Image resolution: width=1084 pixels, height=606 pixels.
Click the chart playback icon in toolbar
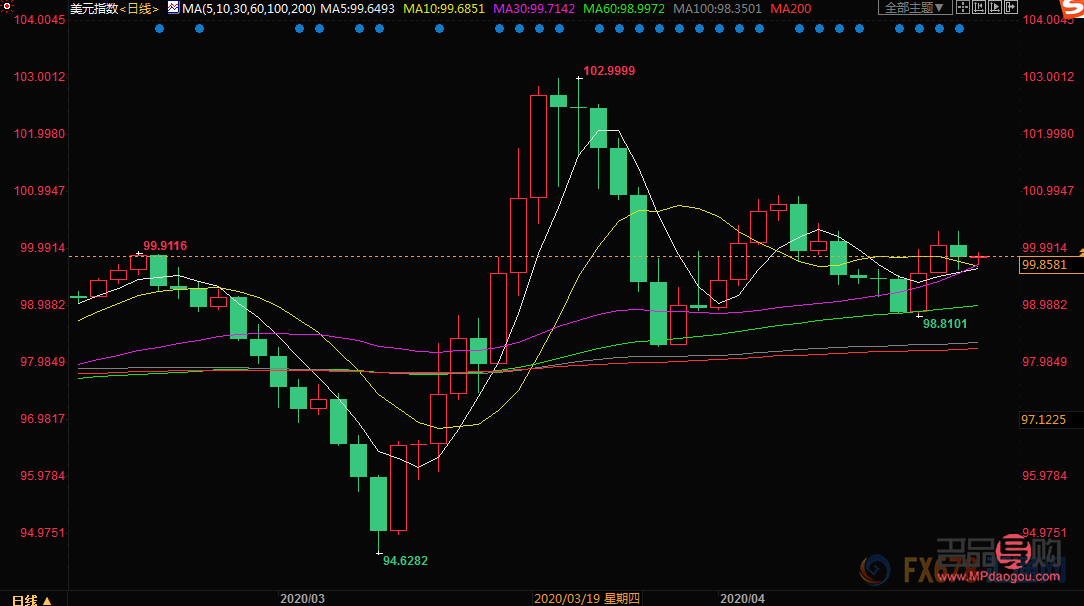click(x=995, y=7)
